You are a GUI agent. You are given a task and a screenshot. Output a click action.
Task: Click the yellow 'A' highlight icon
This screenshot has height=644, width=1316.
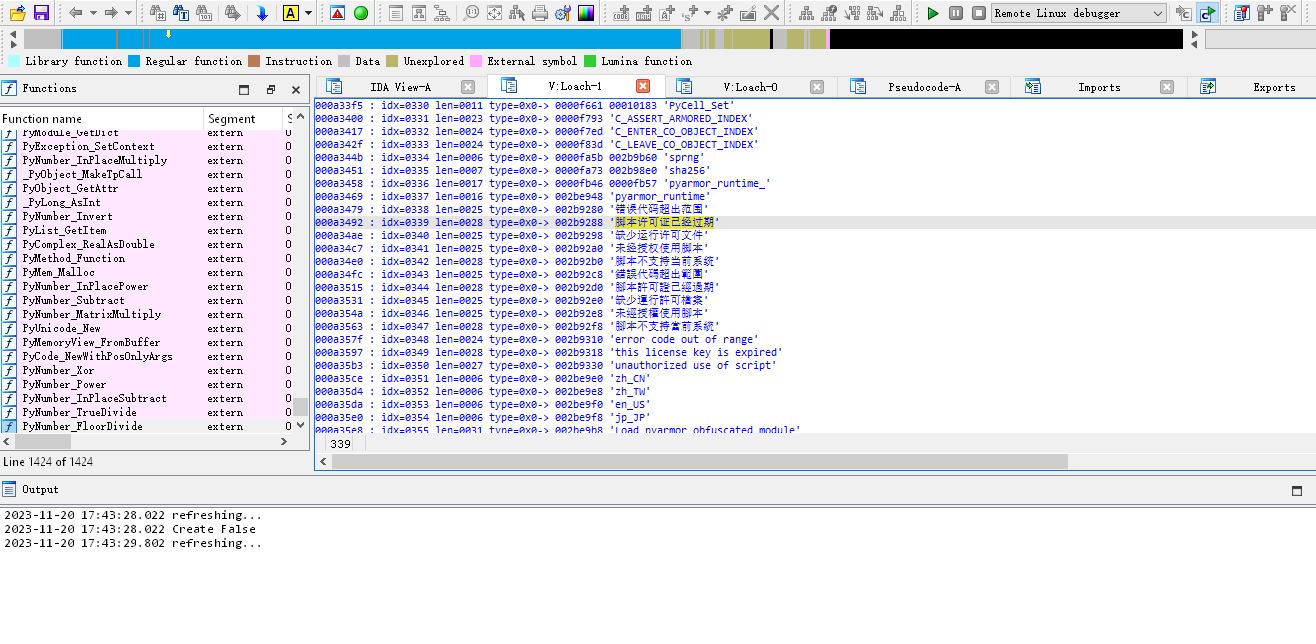click(x=290, y=13)
